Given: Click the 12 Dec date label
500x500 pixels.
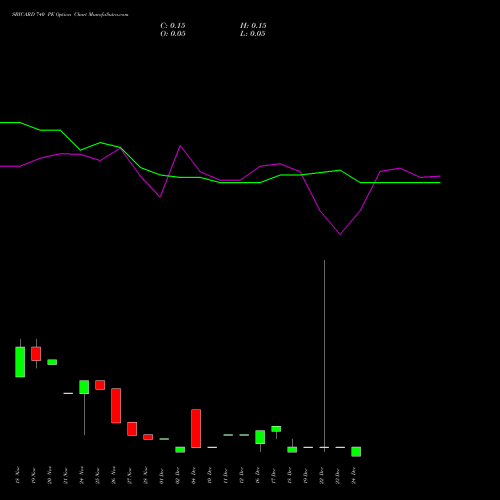Looking at the screenshot, I should pos(242,475).
